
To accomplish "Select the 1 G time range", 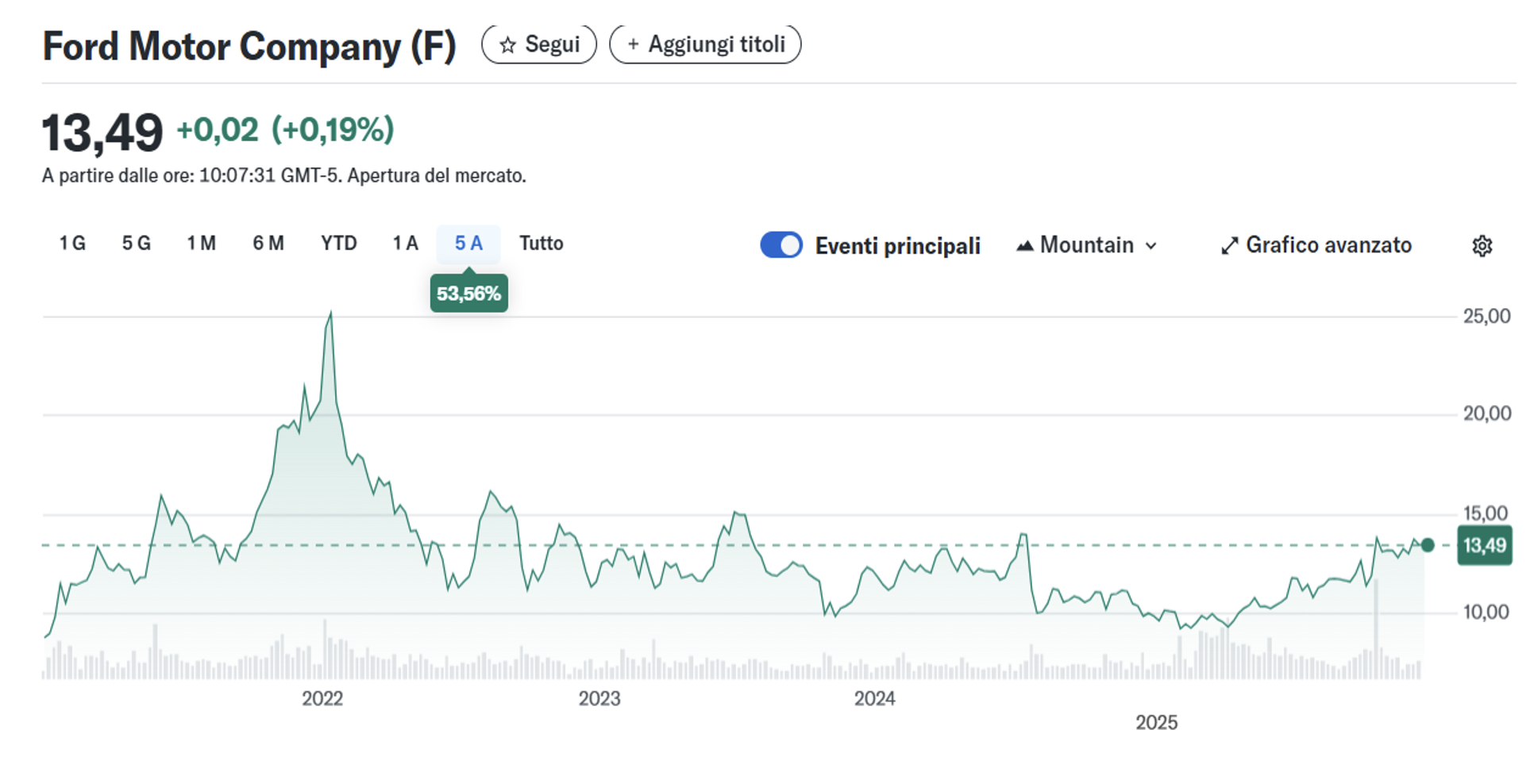I will [x=72, y=244].
